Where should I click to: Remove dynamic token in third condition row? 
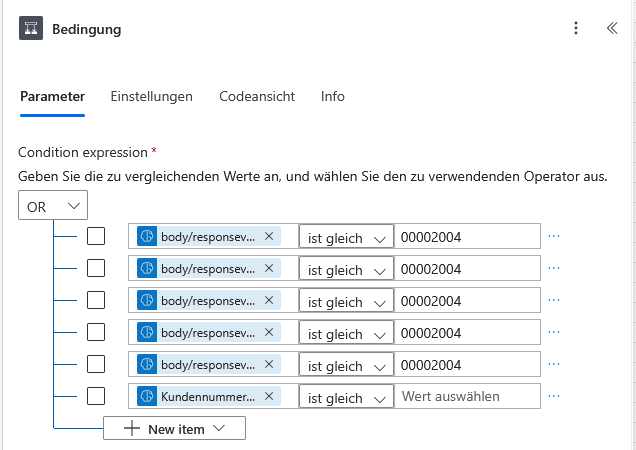269,300
